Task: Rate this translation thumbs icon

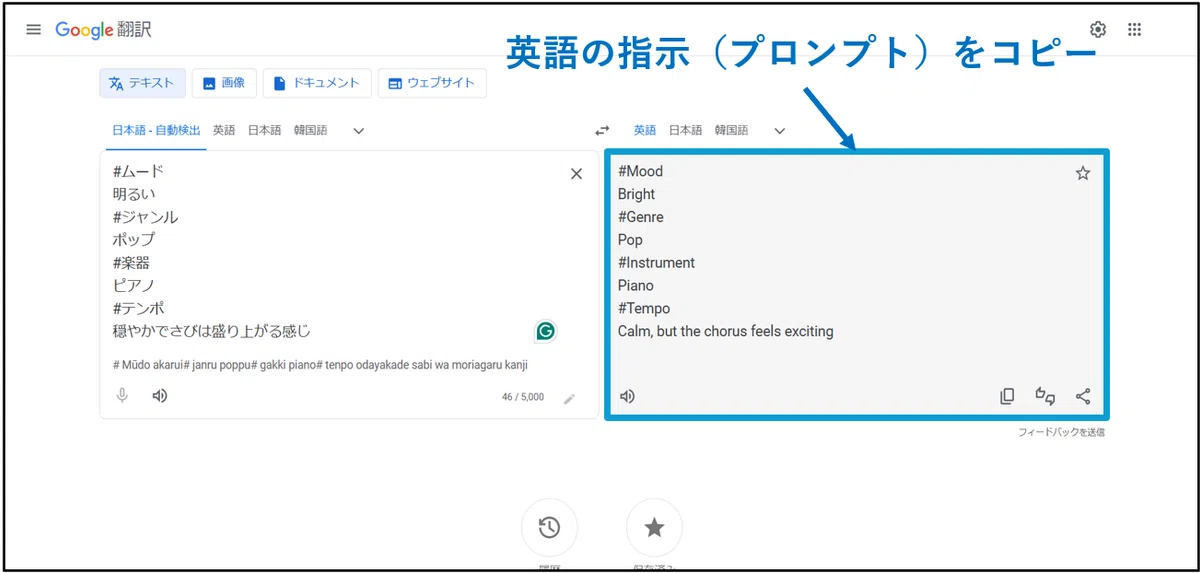Action: pyautogui.click(x=1045, y=396)
